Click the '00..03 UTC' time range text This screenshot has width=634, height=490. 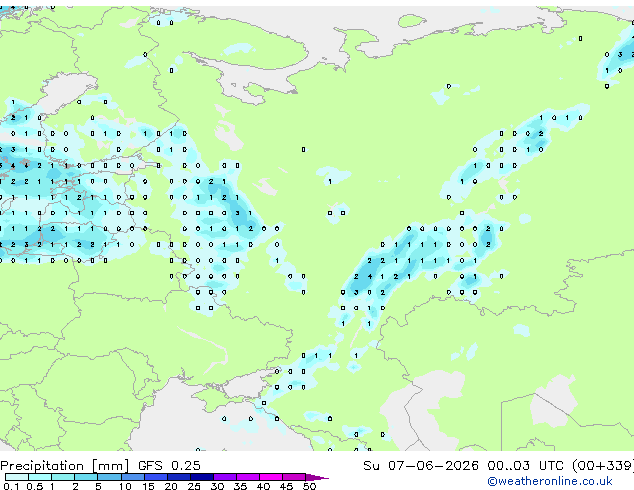pos(525,466)
